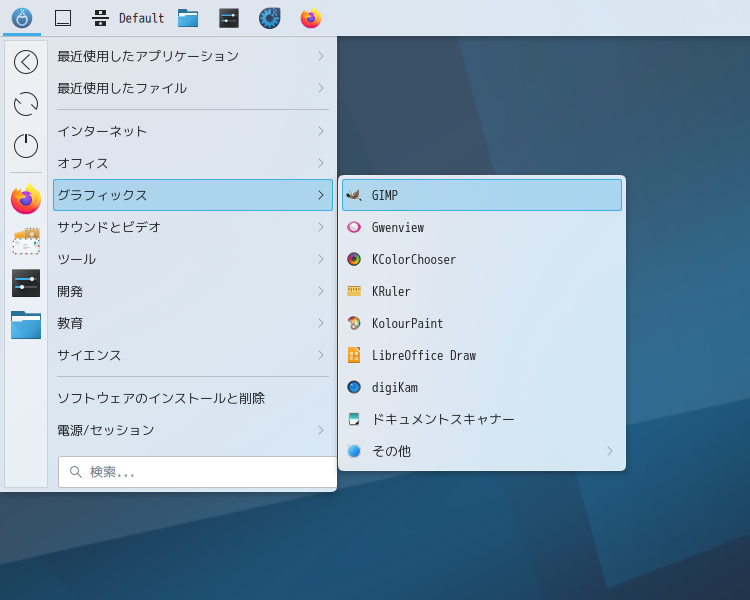Click the magnifier icon in search box
Viewport: 750px width, 600px height.
[x=76, y=472]
